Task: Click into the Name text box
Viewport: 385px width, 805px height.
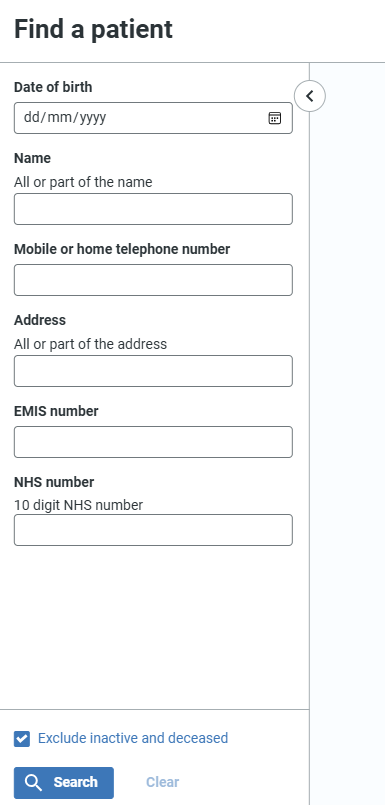Action: click(153, 209)
